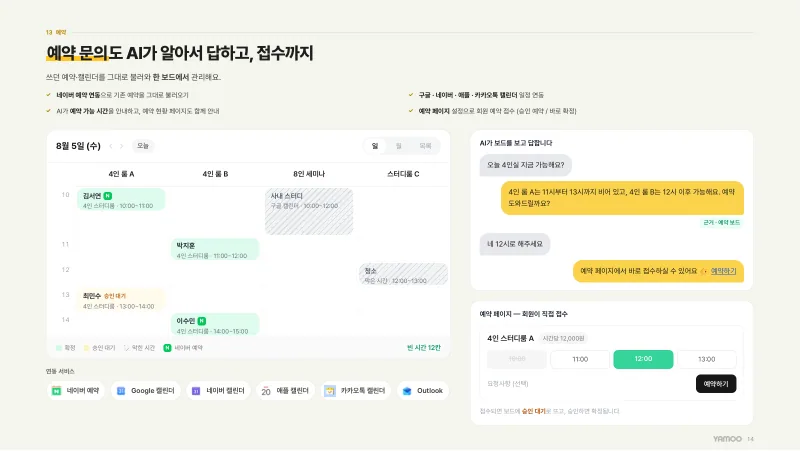Go to the next day with right chevron
Viewport: 800px width, 451px height.
pyautogui.click(x=121, y=146)
